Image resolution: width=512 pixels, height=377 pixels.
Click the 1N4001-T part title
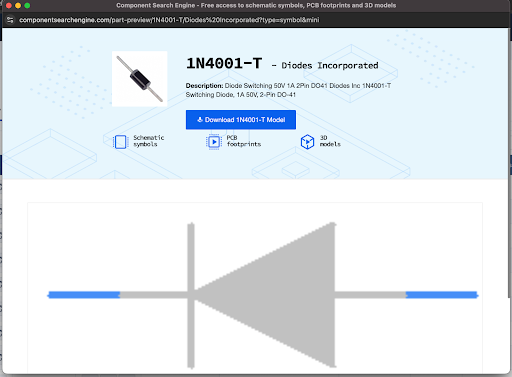[x=224, y=63]
